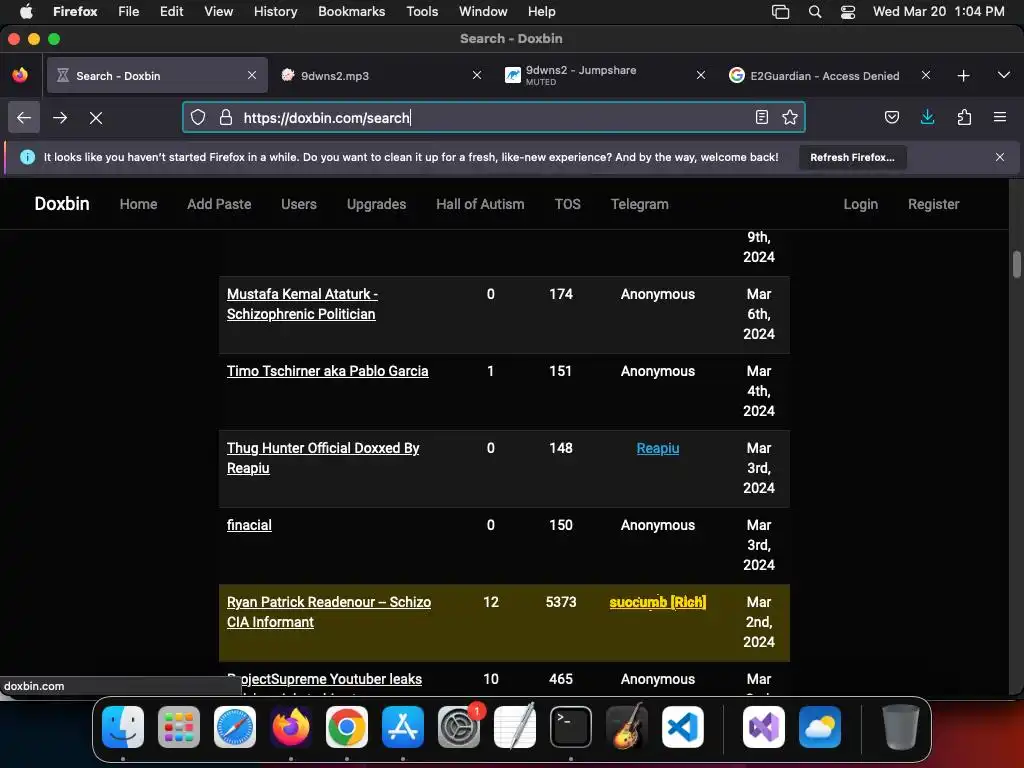Open Trash from the Dock

pos(901,727)
